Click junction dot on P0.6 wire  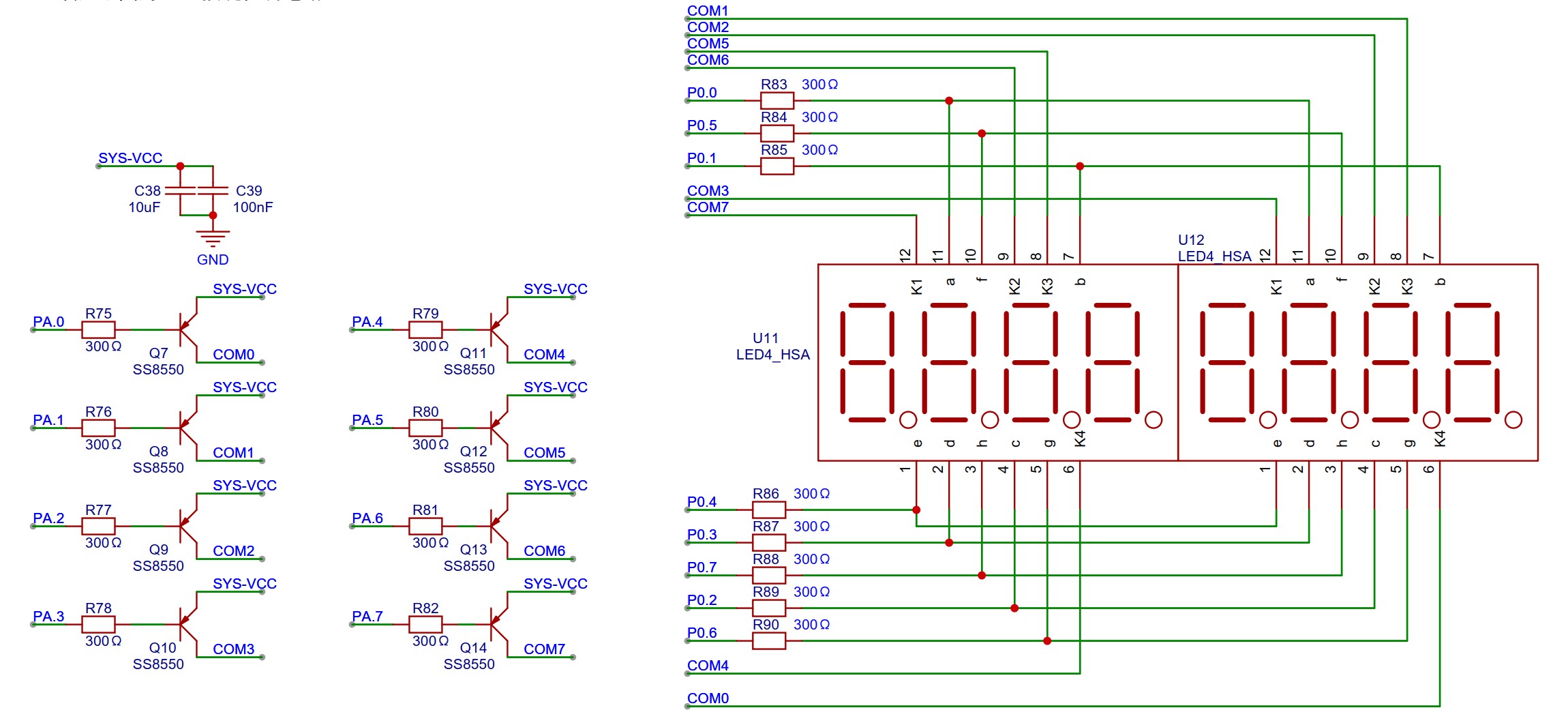click(1047, 640)
